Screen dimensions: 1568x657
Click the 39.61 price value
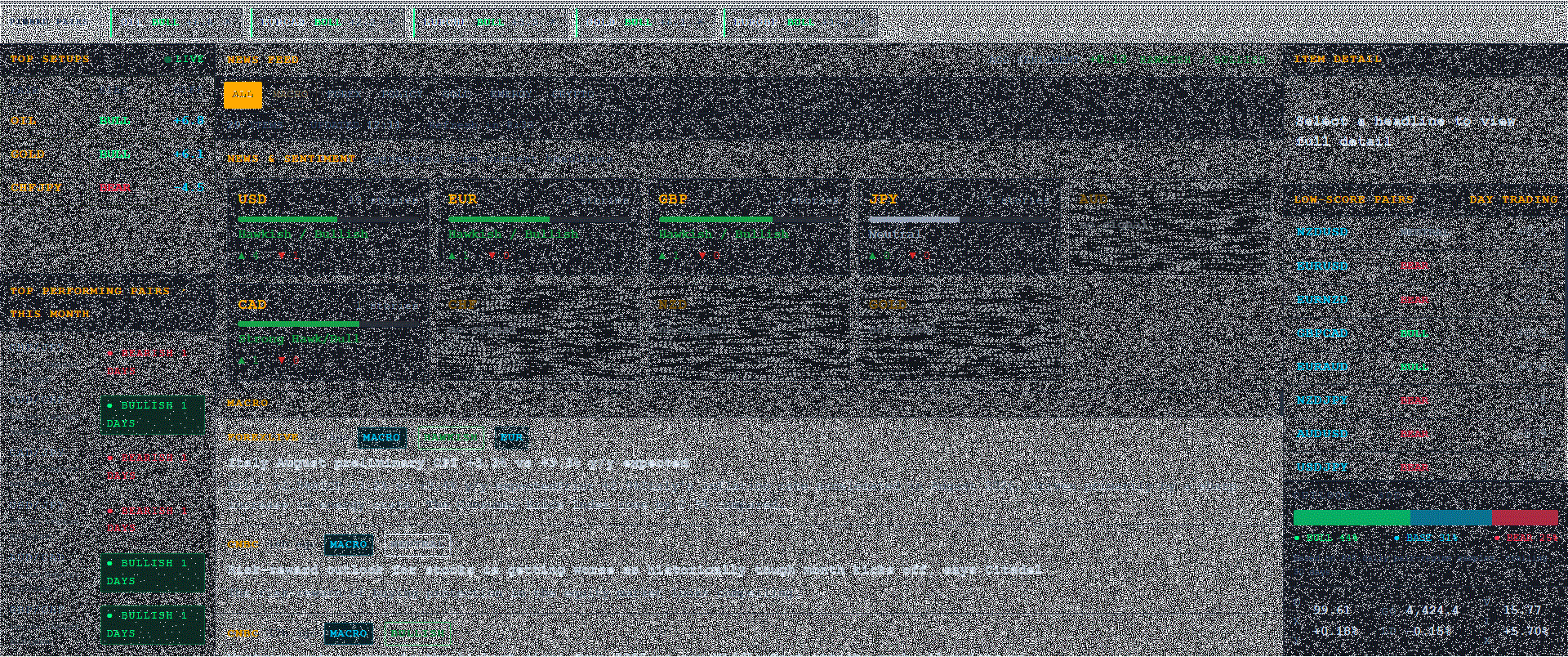click(1332, 611)
